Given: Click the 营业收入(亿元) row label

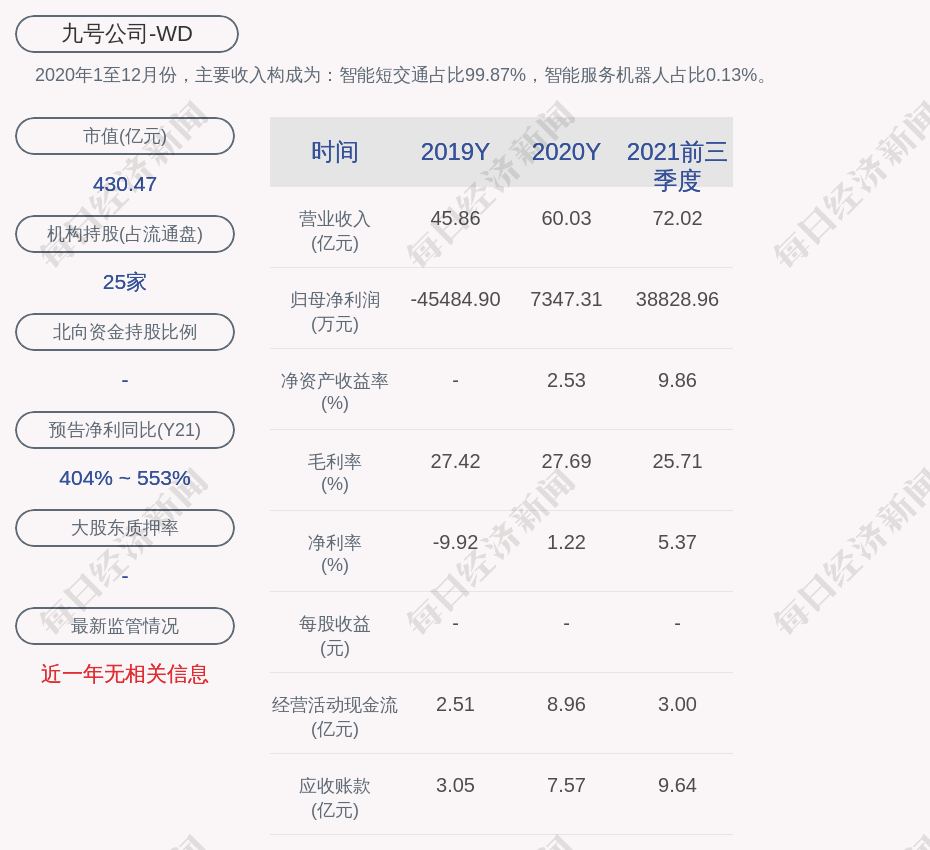Looking at the screenshot, I should [335, 230].
